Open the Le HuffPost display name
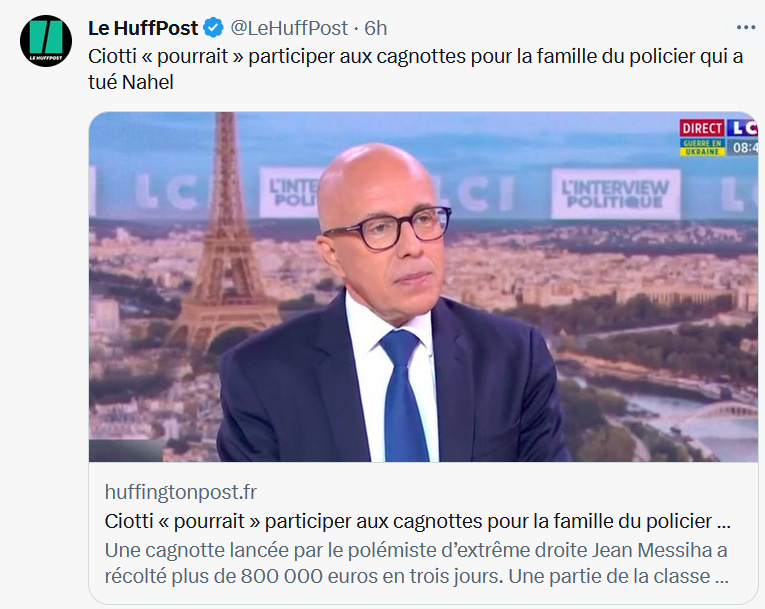 coord(143,28)
